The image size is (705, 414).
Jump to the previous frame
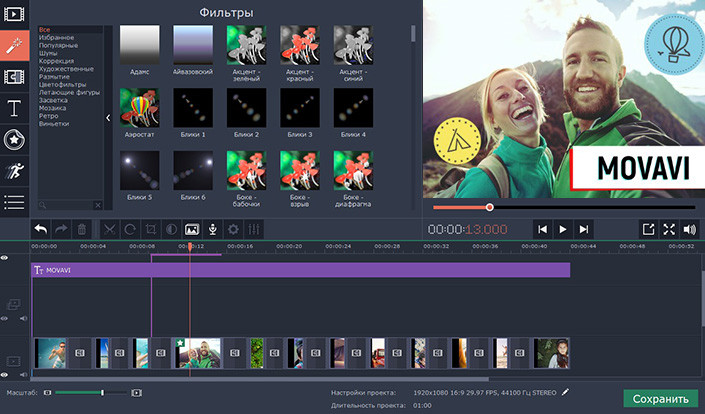tap(543, 229)
